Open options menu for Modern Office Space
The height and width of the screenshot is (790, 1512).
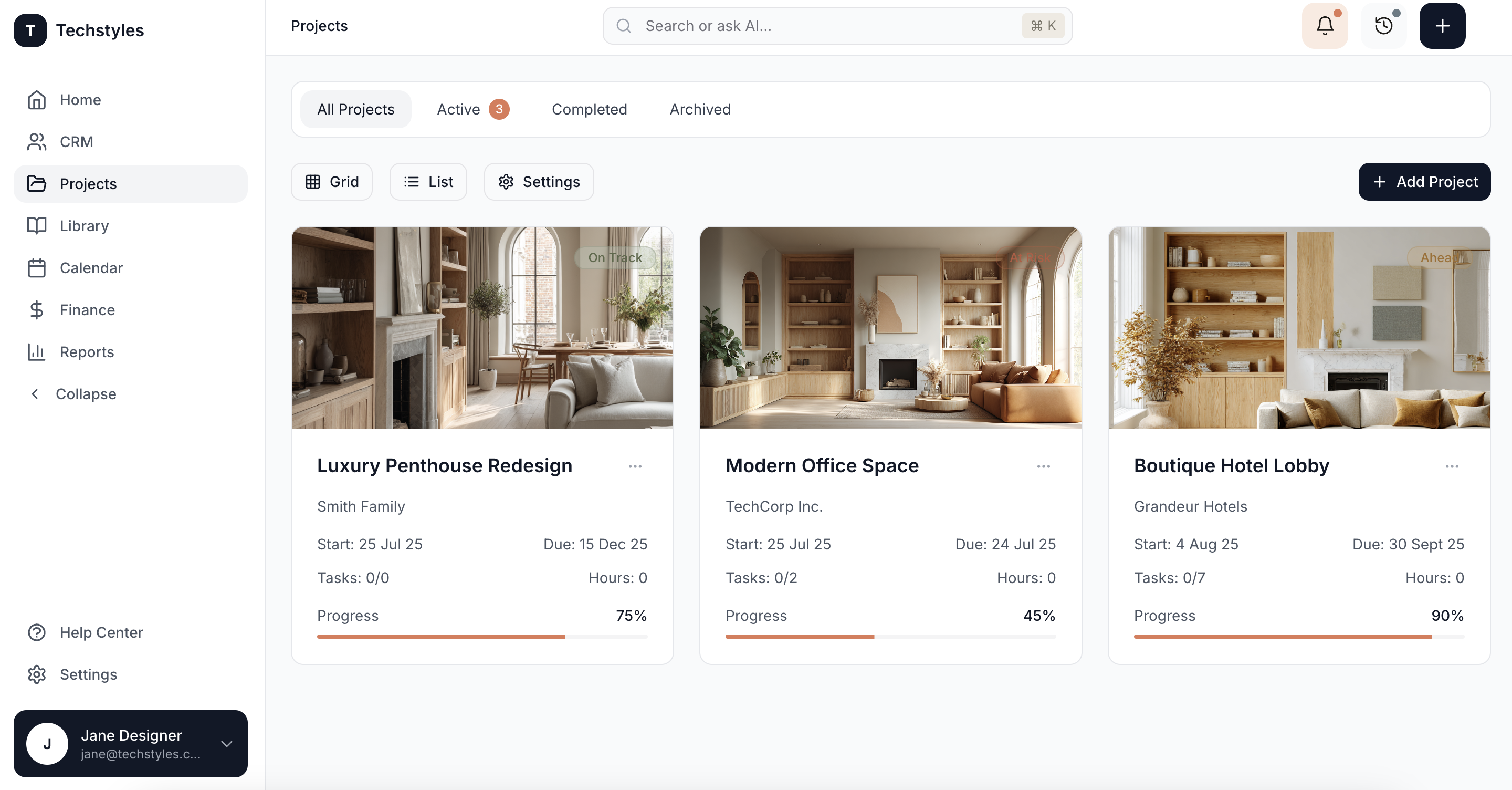pyautogui.click(x=1043, y=466)
